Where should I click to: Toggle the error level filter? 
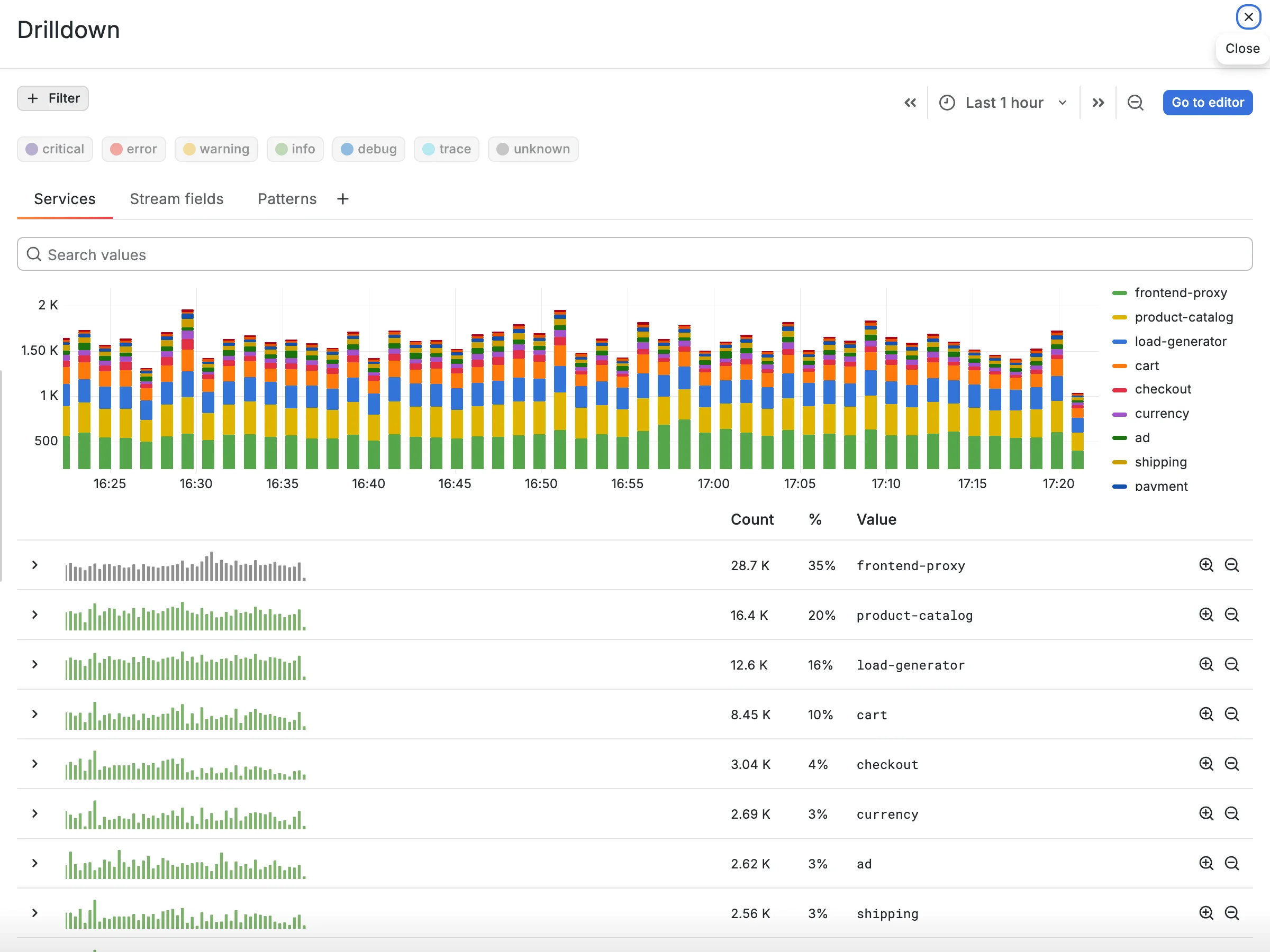point(134,149)
